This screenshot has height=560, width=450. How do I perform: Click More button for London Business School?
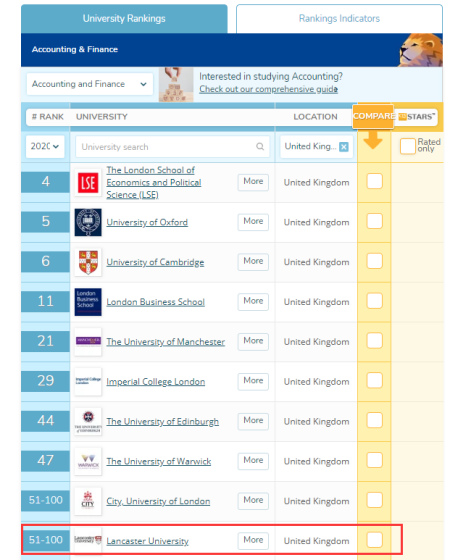pyautogui.click(x=253, y=301)
